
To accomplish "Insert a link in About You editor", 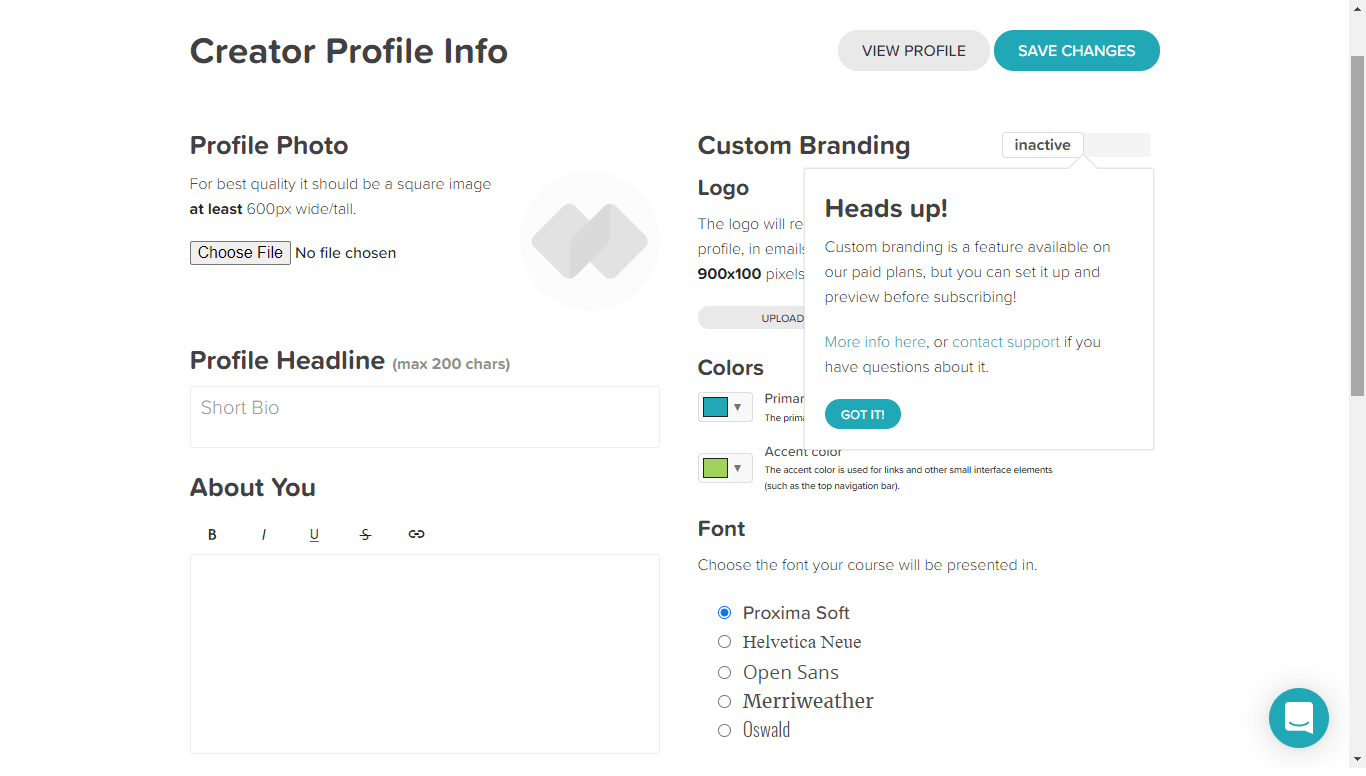I will pyautogui.click(x=417, y=535).
